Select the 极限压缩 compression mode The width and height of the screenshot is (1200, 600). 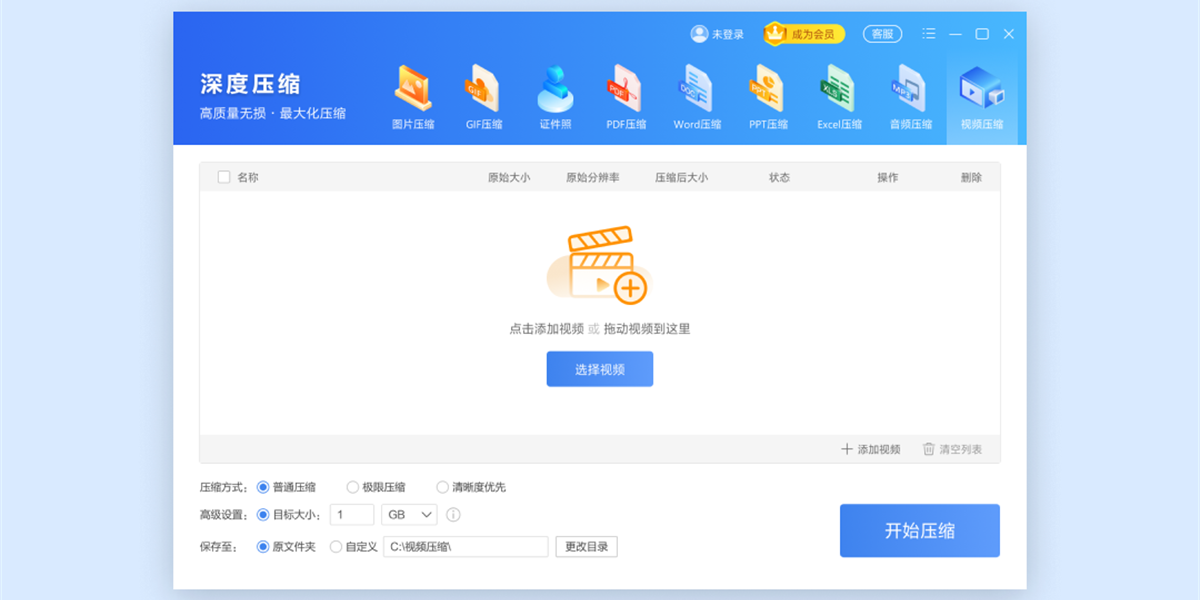click(352, 487)
